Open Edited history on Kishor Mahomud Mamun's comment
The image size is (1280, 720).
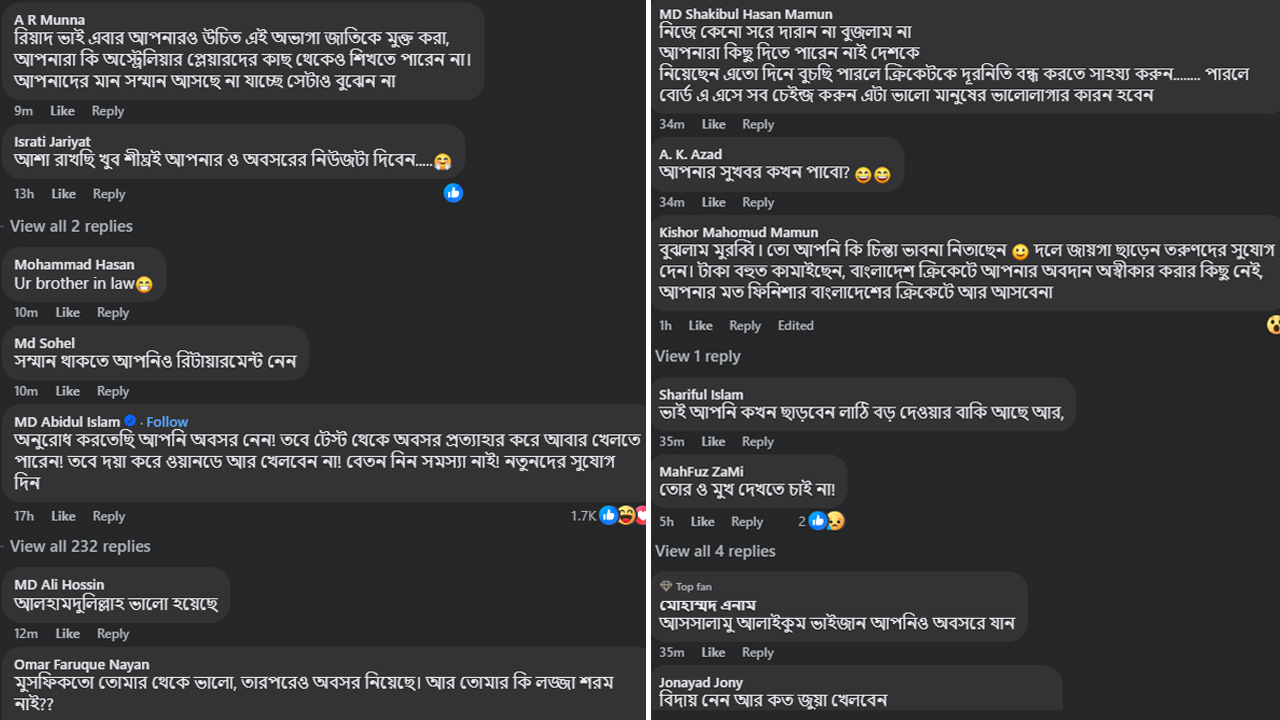(796, 326)
